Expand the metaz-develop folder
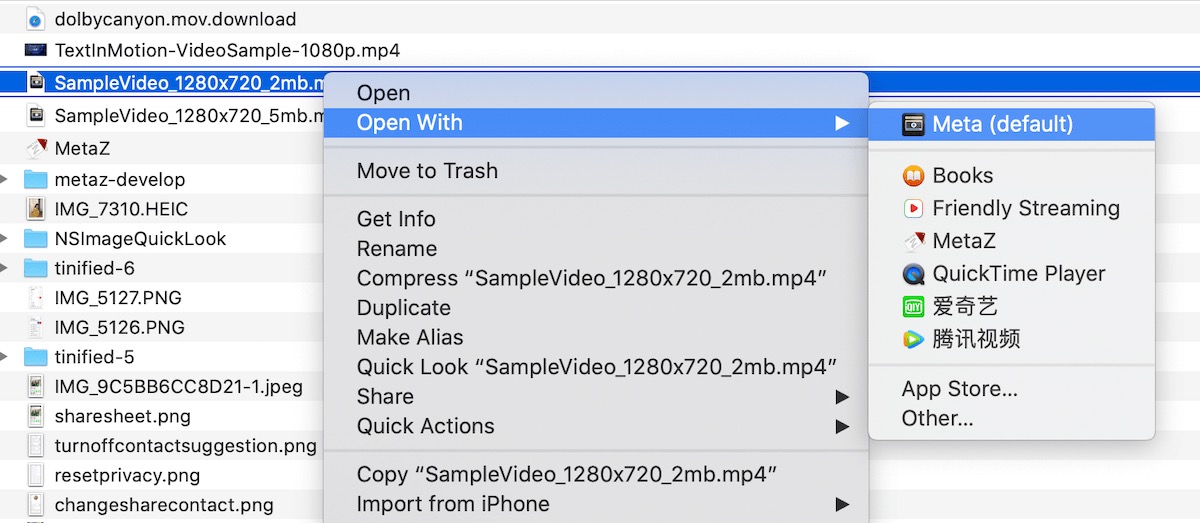Viewport: 1200px width, 523px height. [6, 180]
